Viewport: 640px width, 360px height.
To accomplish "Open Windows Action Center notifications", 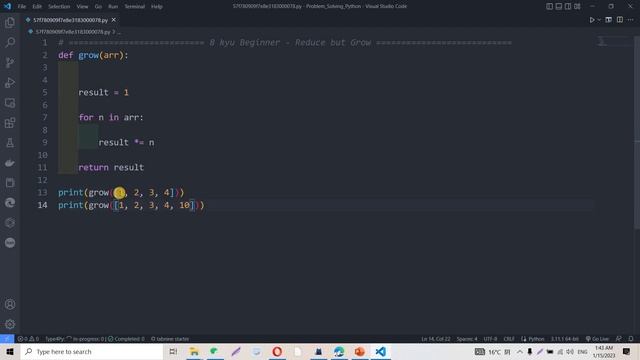I will pos(627,351).
